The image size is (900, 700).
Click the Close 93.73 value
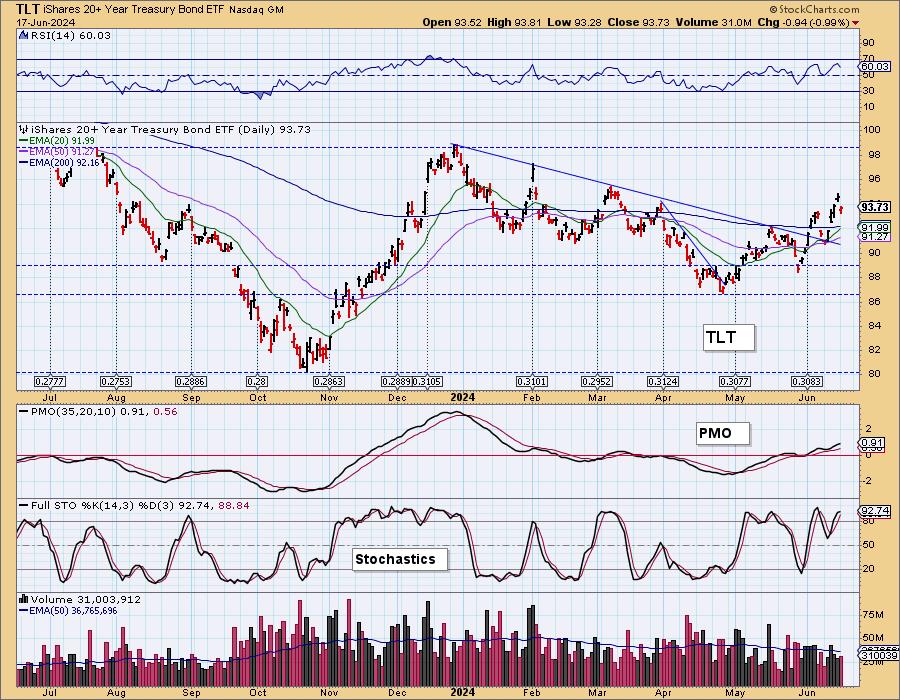click(637, 22)
